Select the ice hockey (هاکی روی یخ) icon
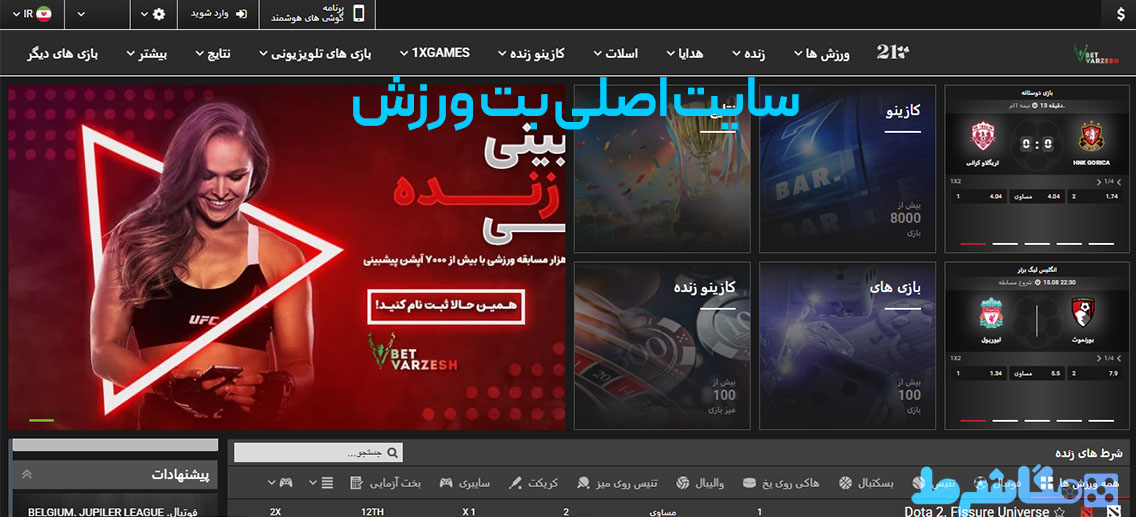Image resolution: width=1136 pixels, height=517 pixels. [x=750, y=482]
